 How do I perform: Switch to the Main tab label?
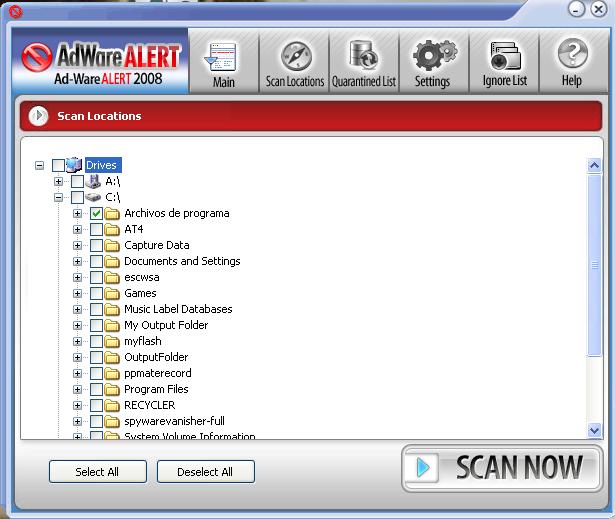[x=224, y=82]
